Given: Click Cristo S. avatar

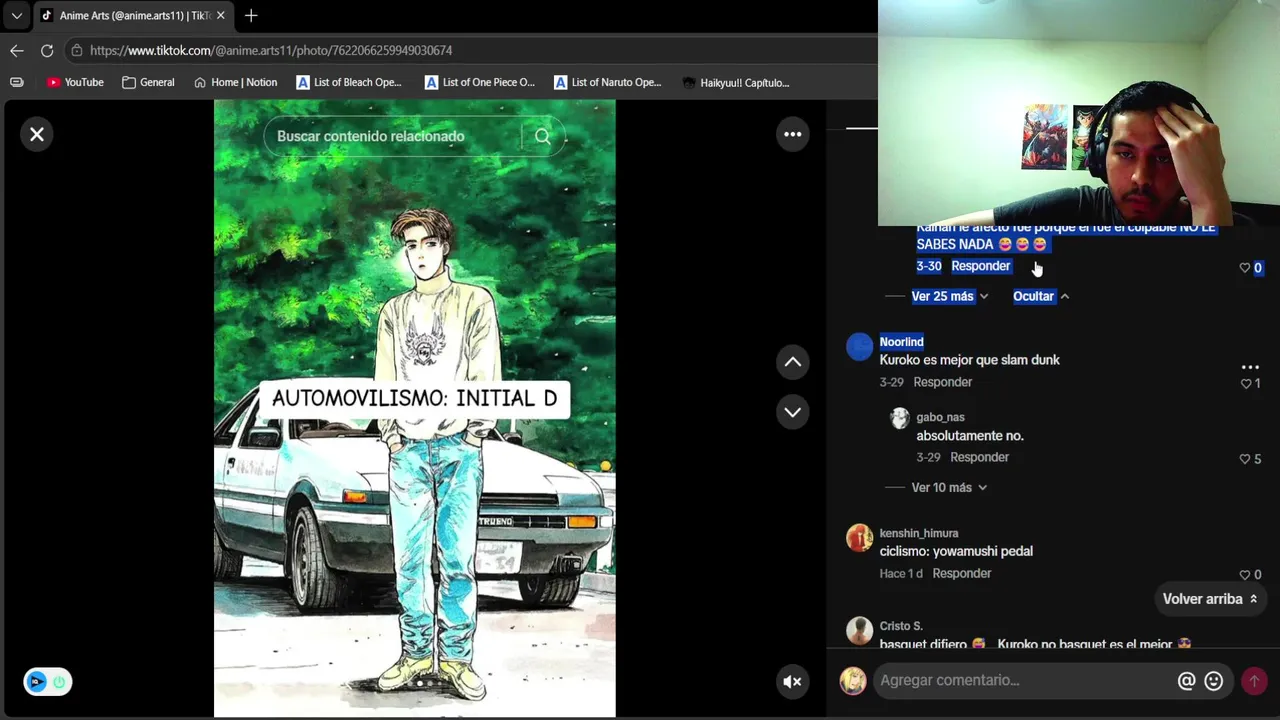Looking at the screenshot, I should coord(859,630).
